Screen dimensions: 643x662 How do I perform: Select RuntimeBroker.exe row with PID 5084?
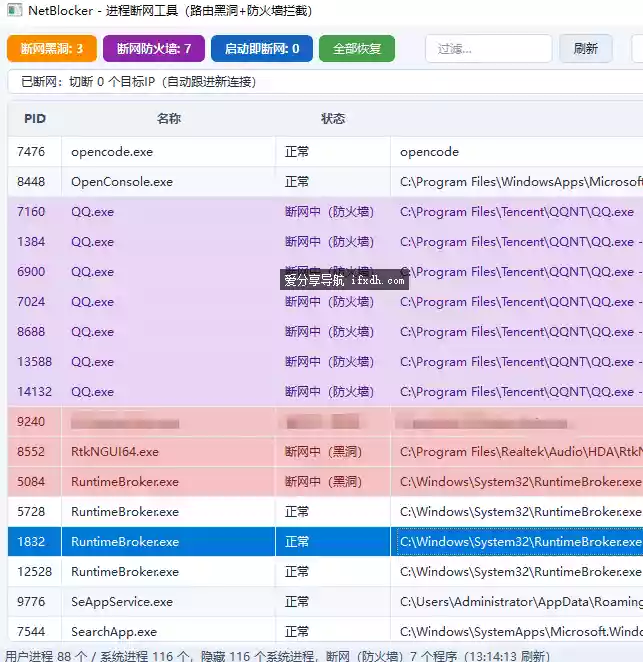pos(325,481)
